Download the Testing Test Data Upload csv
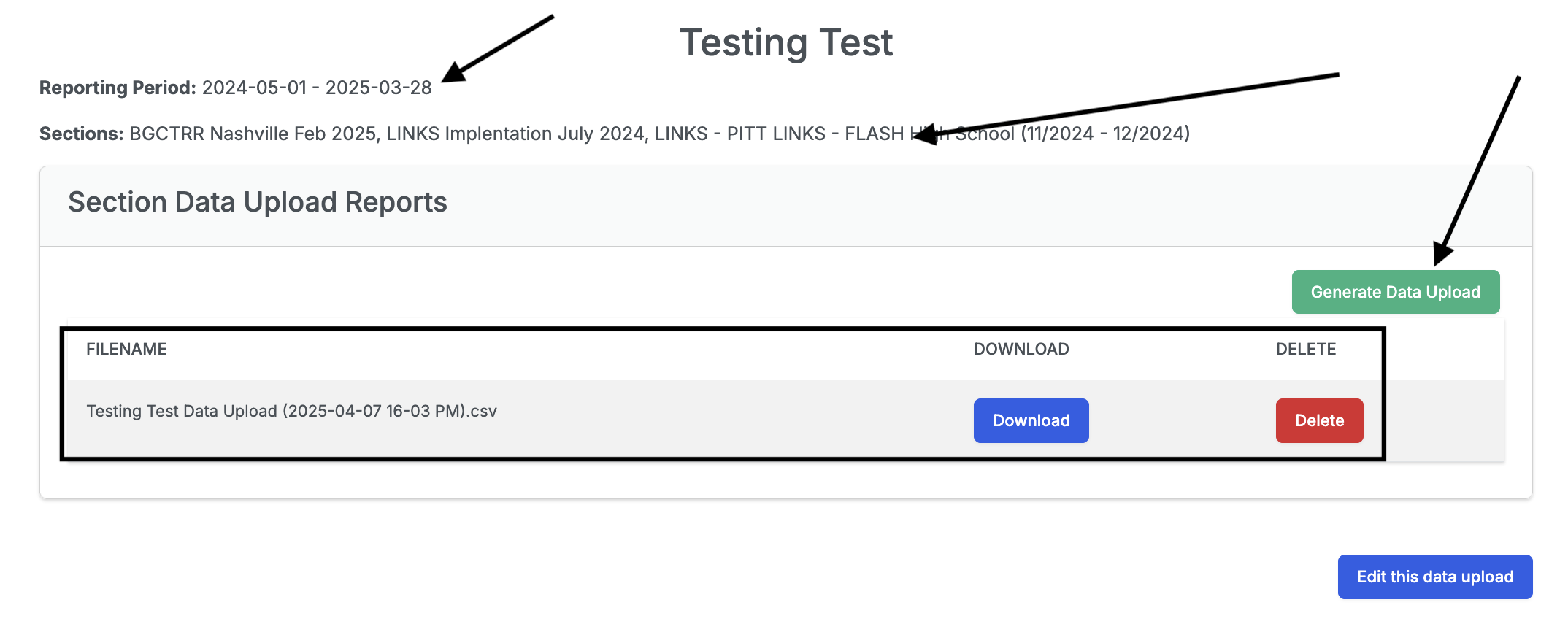This screenshot has width=1568, height=624. click(1031, 420)
